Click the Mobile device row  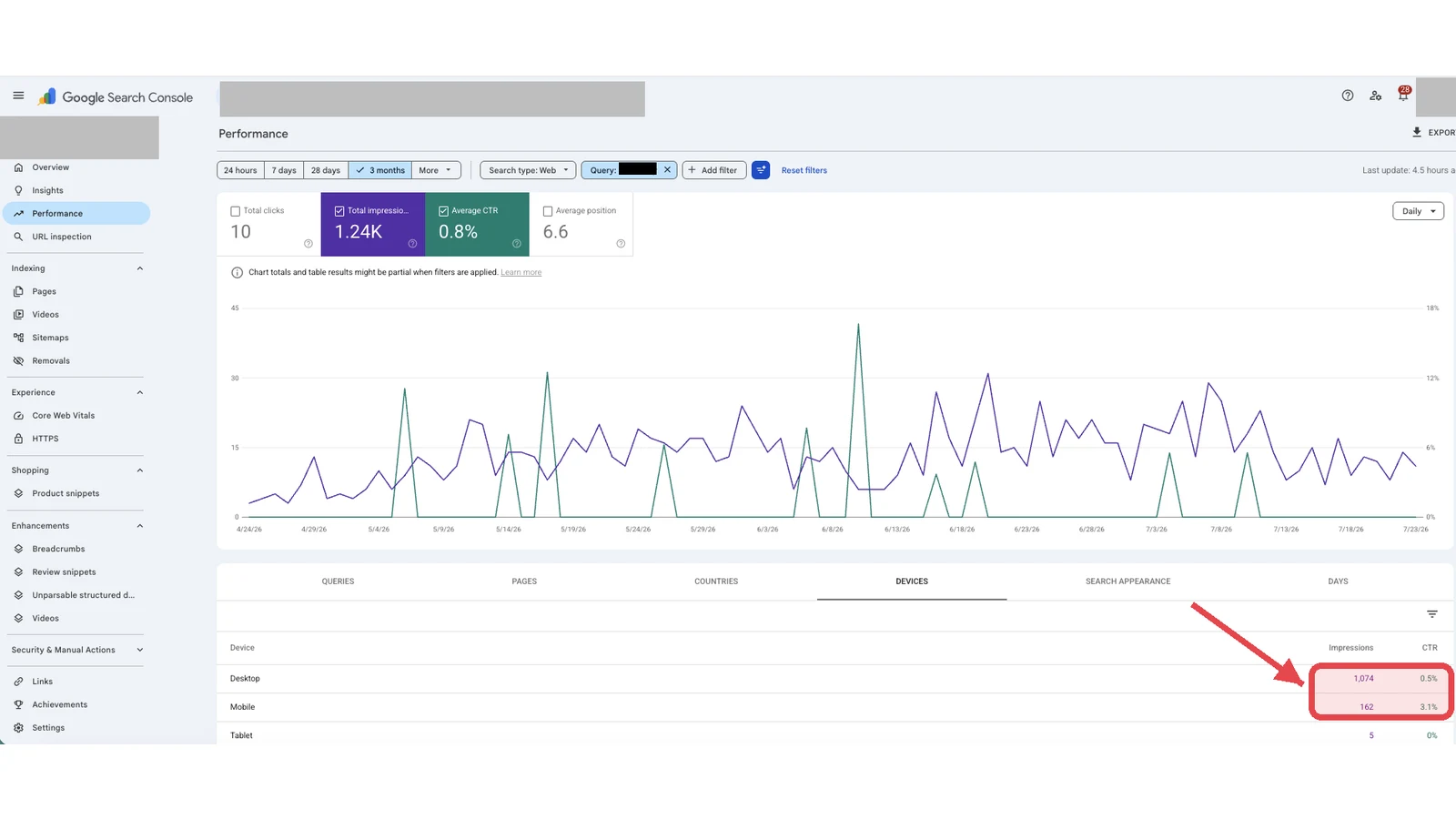(834, 707)
